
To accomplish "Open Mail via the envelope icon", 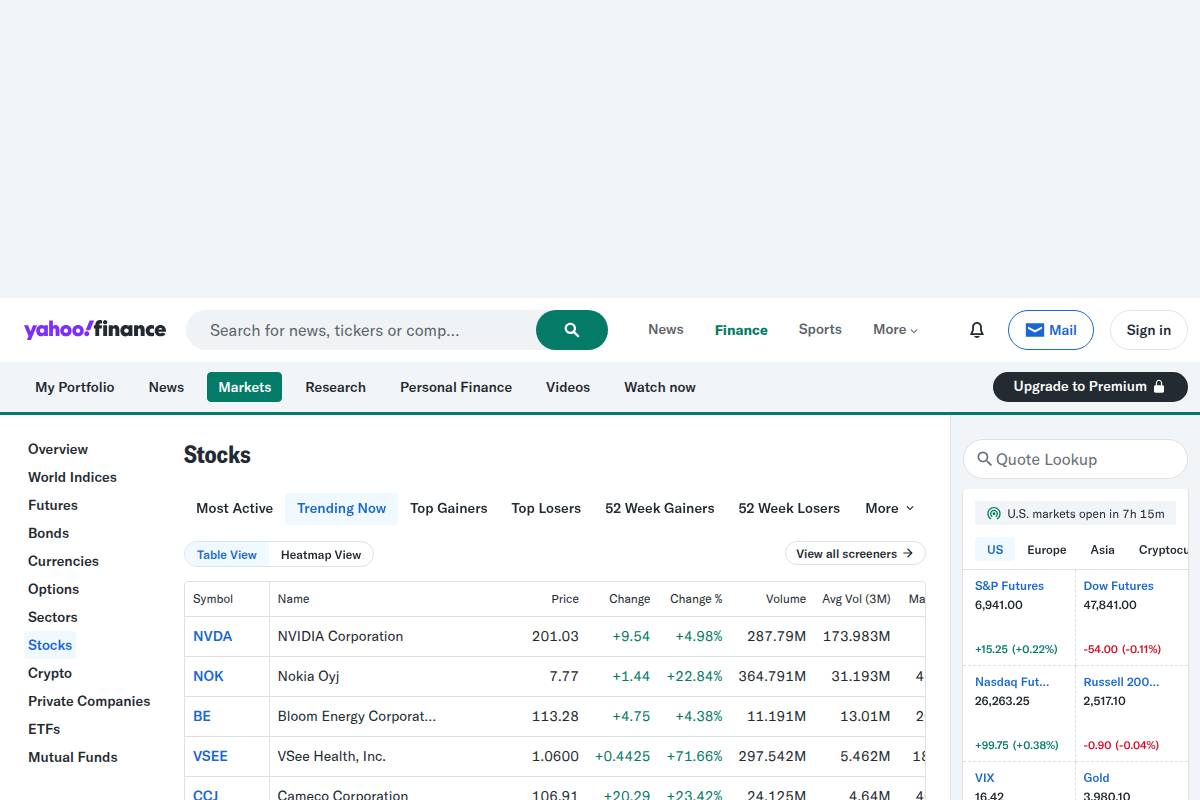I will (1037, 329).
